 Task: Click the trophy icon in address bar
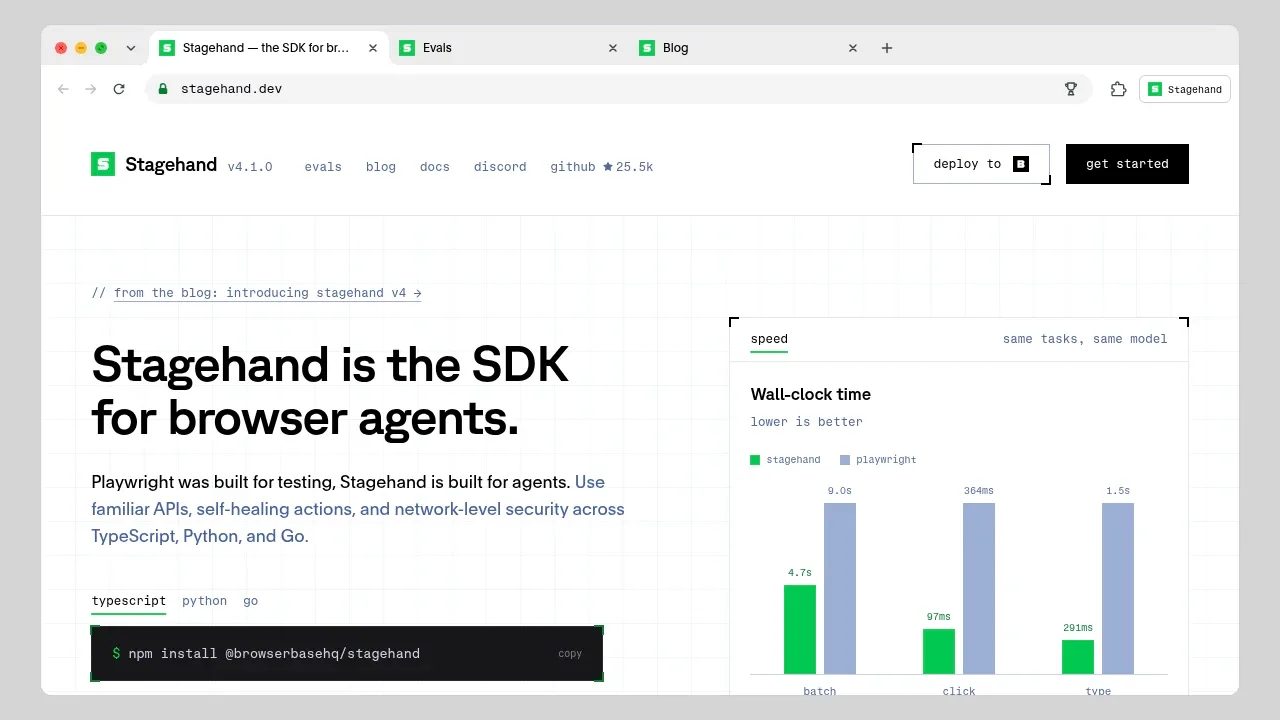(x=1071, y=89)
